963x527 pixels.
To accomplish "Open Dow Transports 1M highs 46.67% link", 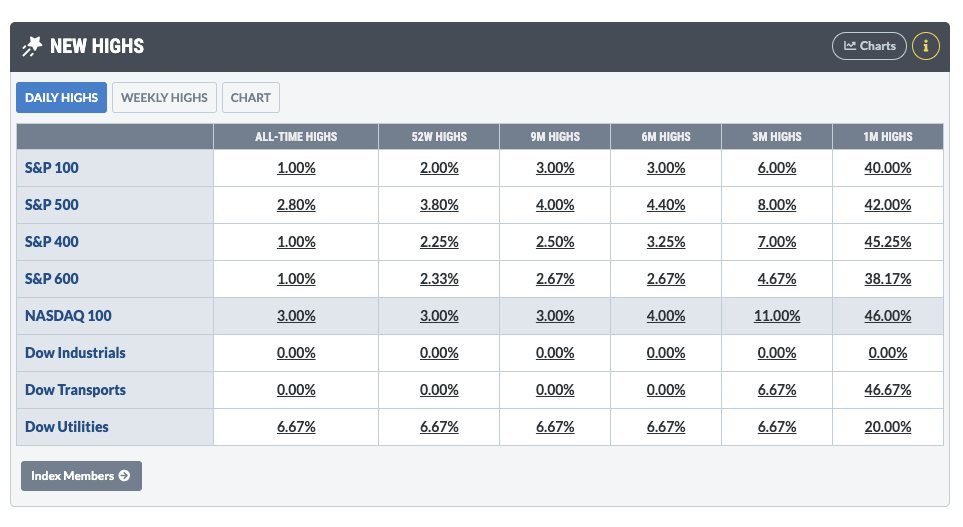I will (887, 390).
